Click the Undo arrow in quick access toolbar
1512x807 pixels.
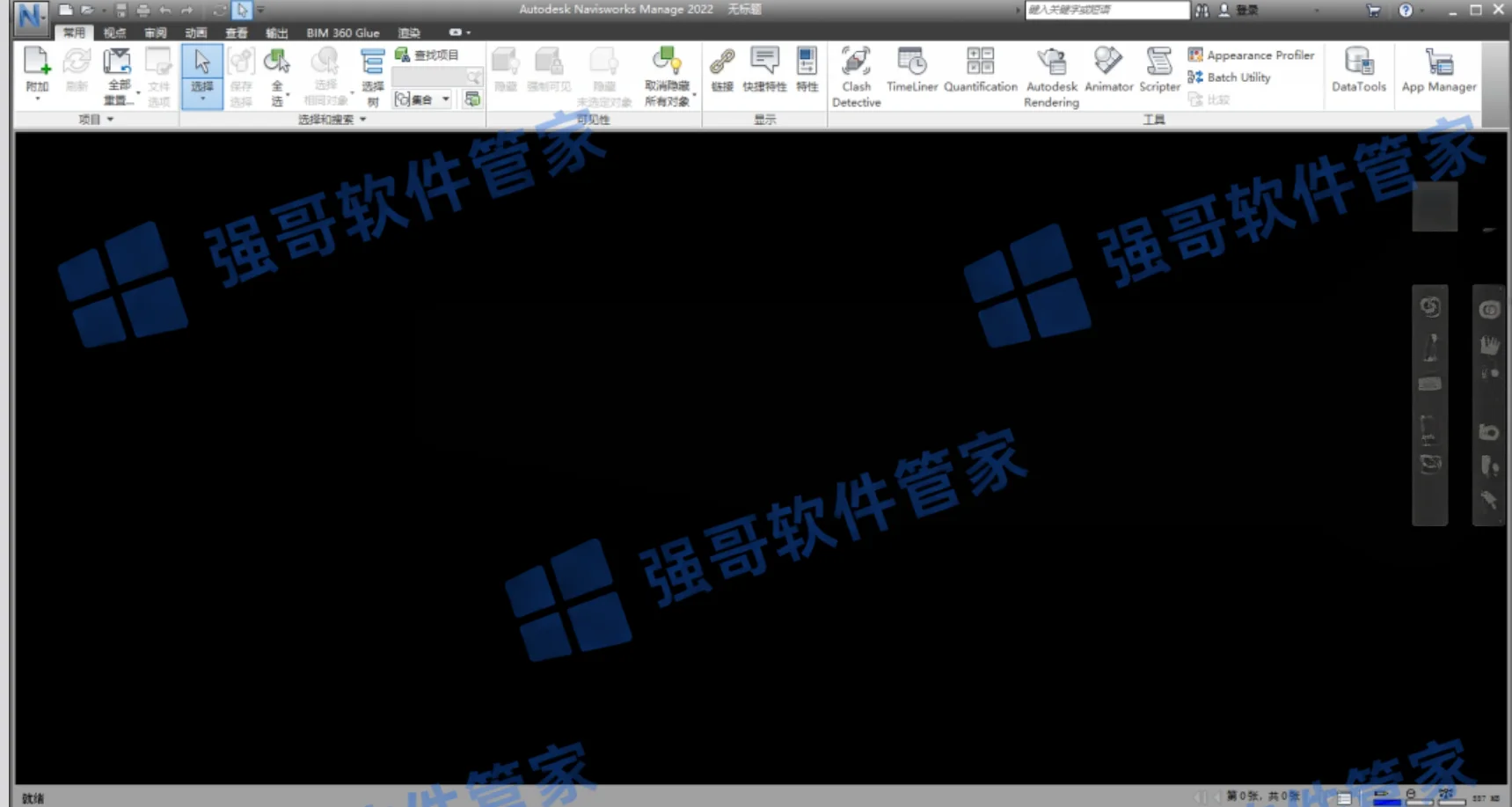click(x=165, y=11)
